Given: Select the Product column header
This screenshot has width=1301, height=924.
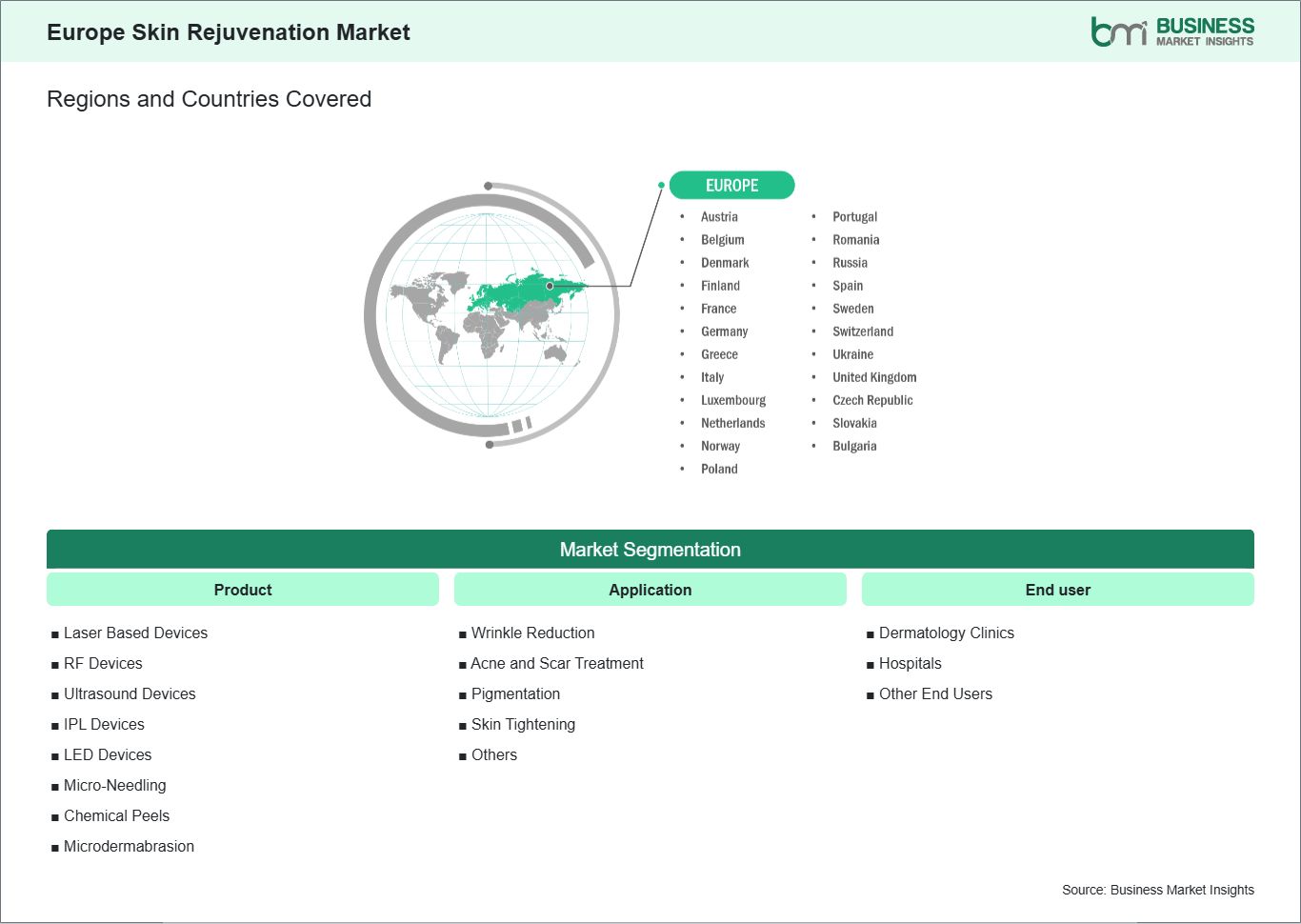Looking at the screenshot, I should 243,590.
